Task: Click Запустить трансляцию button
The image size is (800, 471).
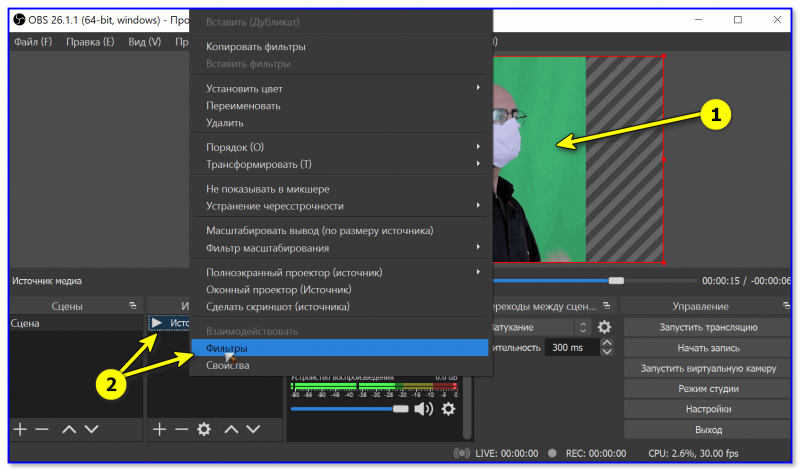Action: (708, 328)
